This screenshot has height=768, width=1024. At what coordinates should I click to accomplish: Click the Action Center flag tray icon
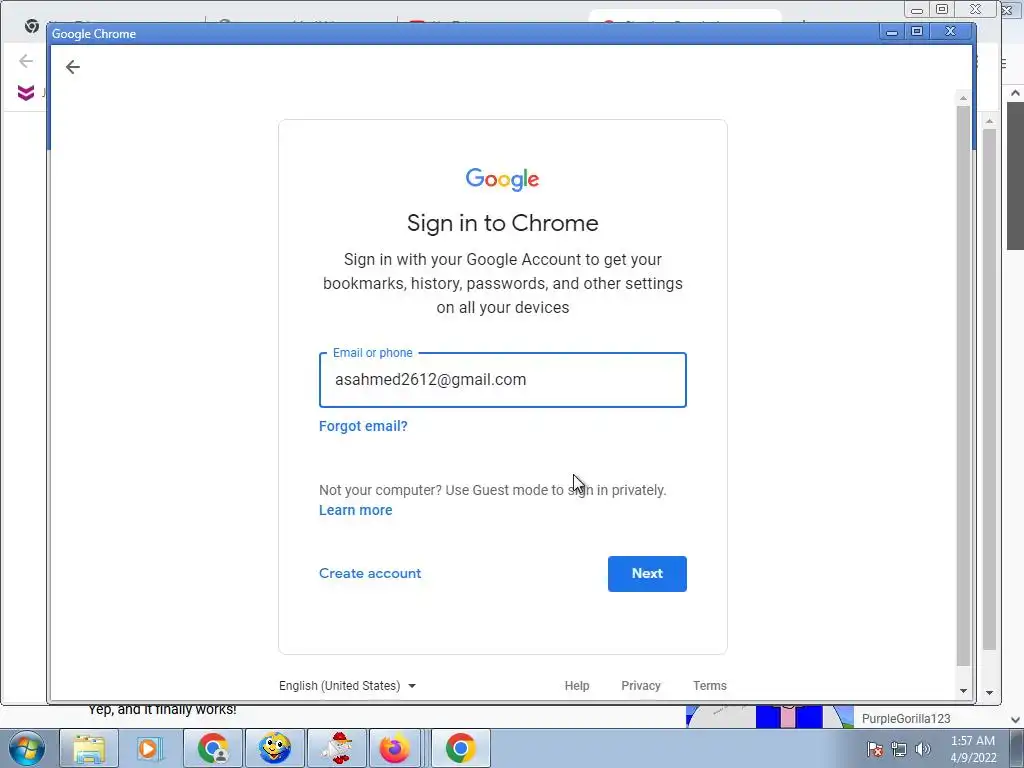[x=875, y=749]
